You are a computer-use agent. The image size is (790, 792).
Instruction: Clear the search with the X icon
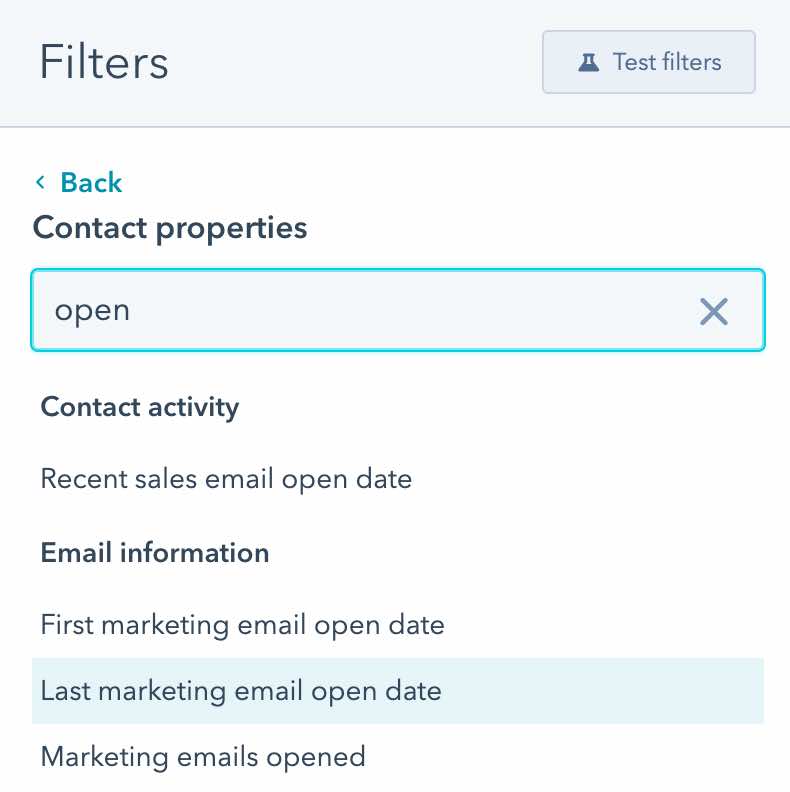click(x=713, y=311)
